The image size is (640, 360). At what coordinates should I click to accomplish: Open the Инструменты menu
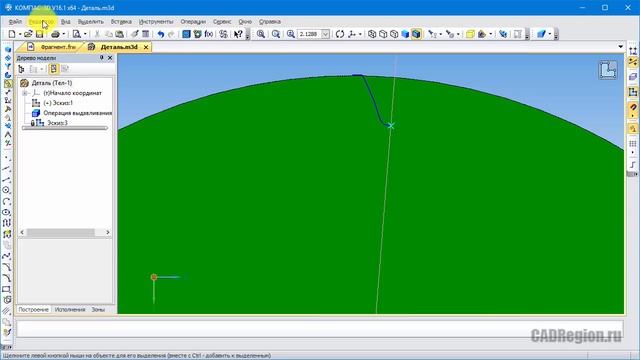coord(156,22)
